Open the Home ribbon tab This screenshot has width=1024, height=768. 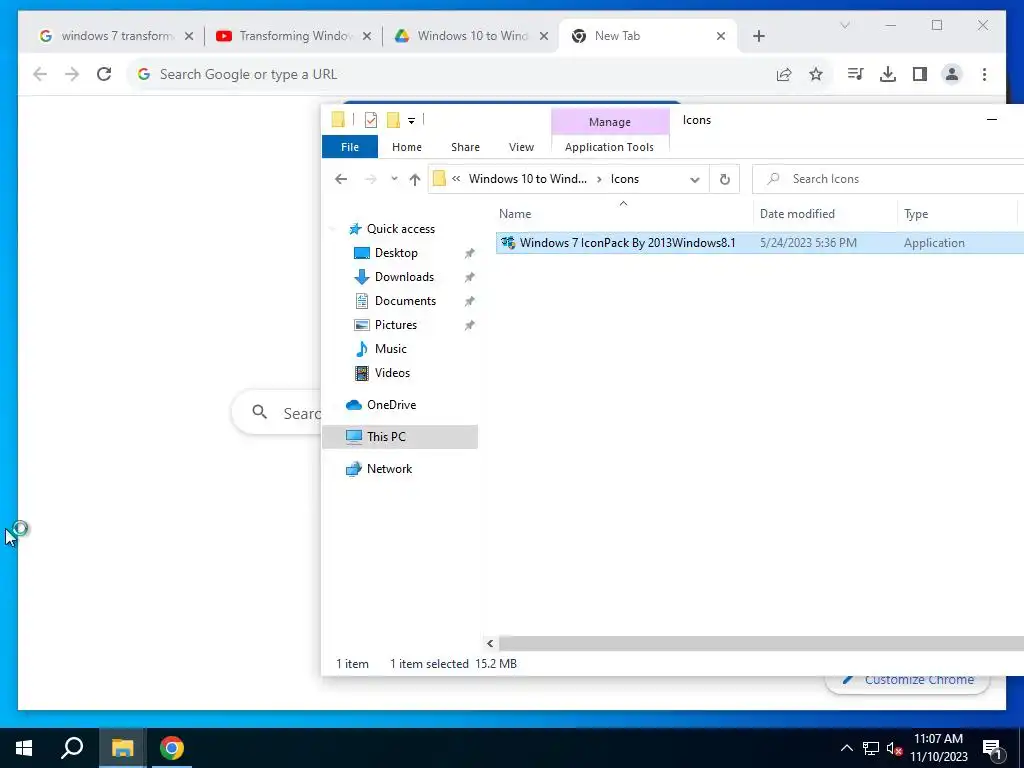coord(407,147)
